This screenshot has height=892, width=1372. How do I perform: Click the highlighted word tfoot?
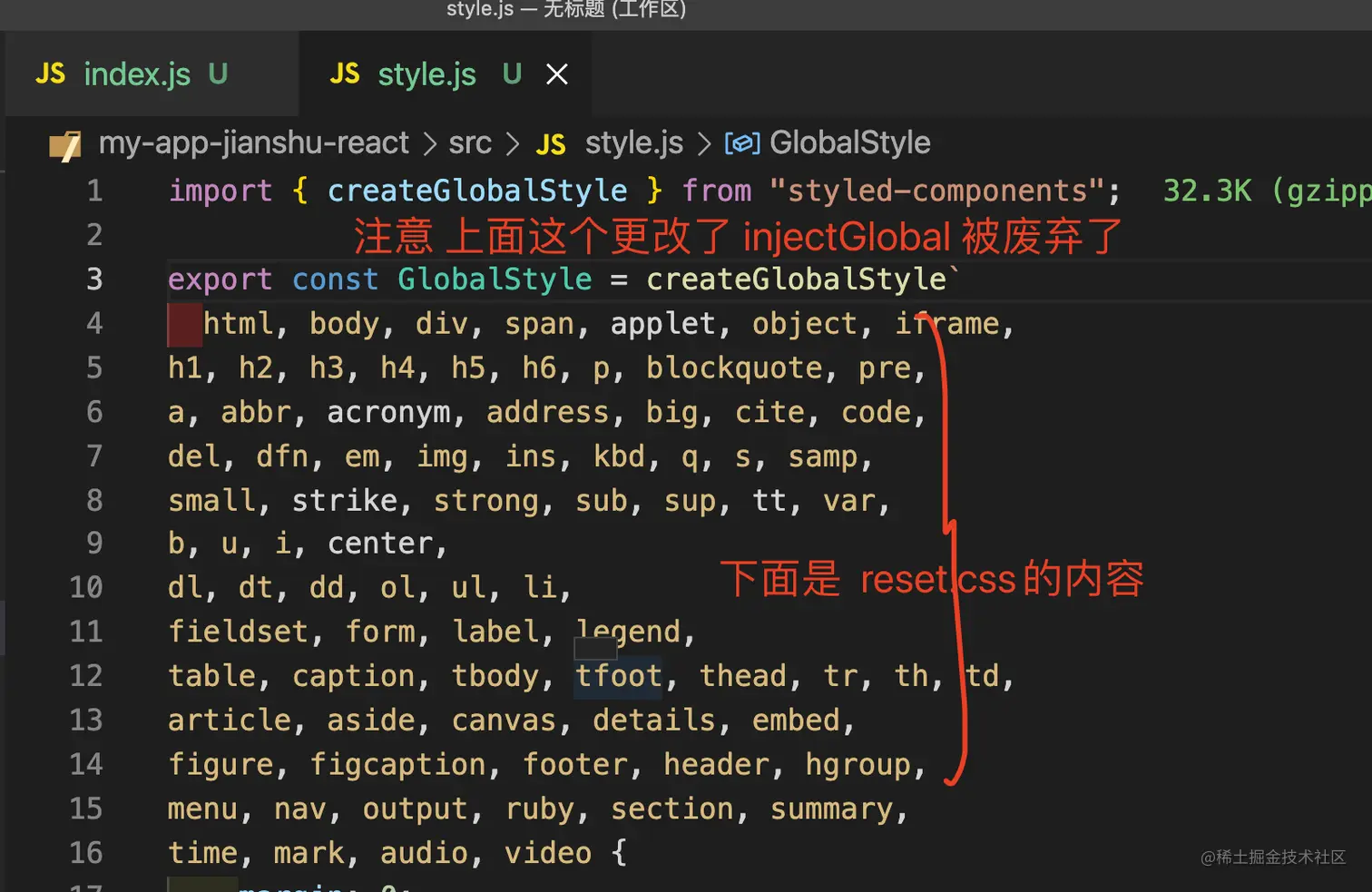619,676
